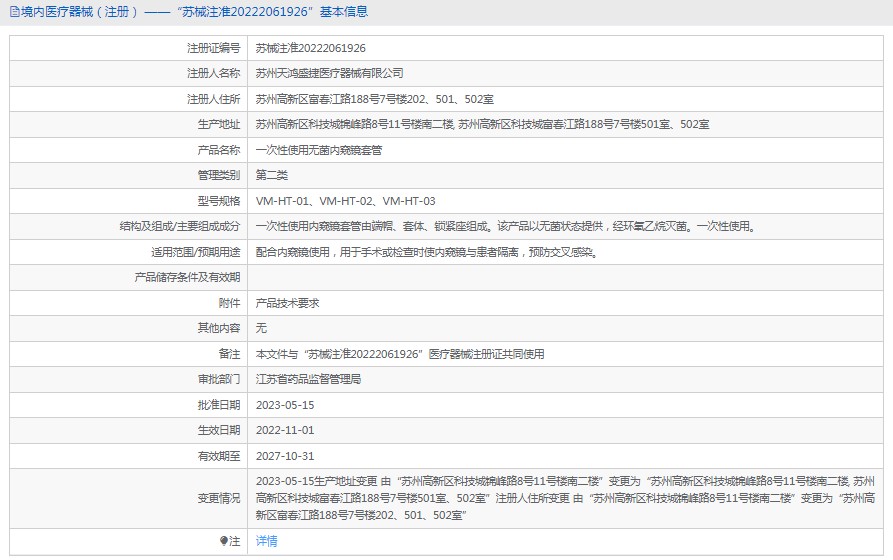Click the 结构及组成 description text

coord(504,227)
